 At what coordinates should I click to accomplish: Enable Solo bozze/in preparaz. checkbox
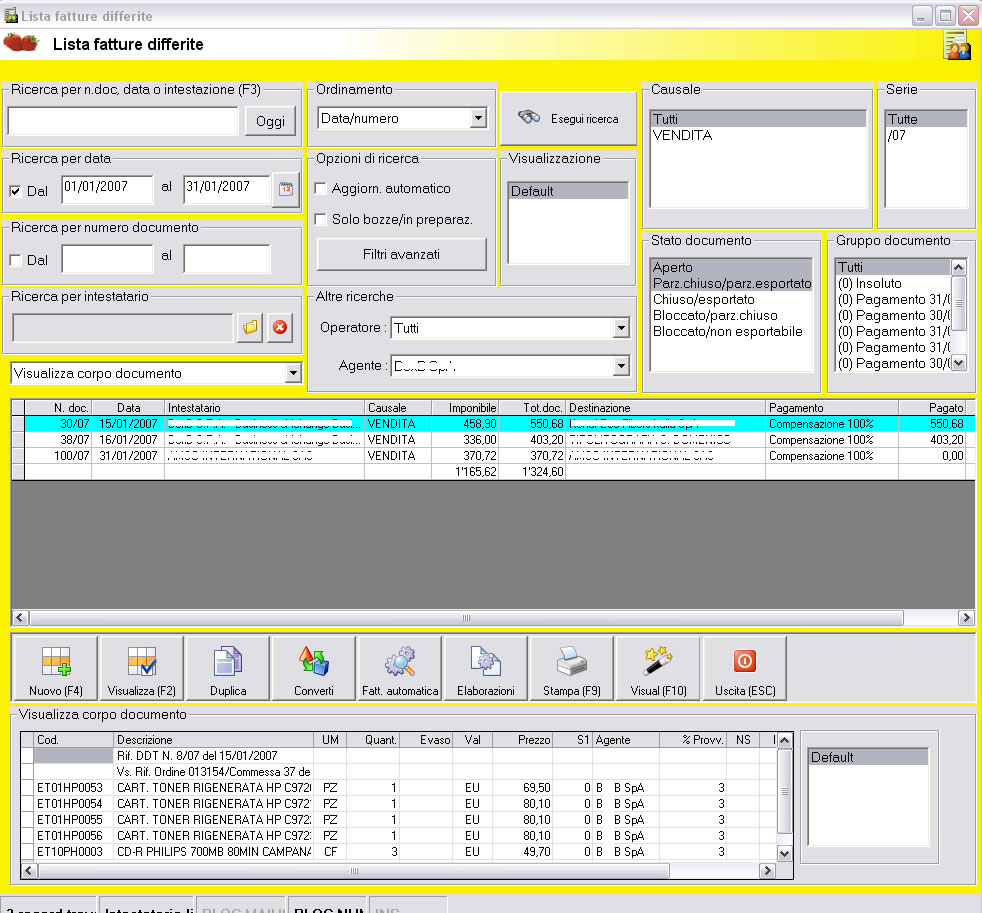click(321, 219)
